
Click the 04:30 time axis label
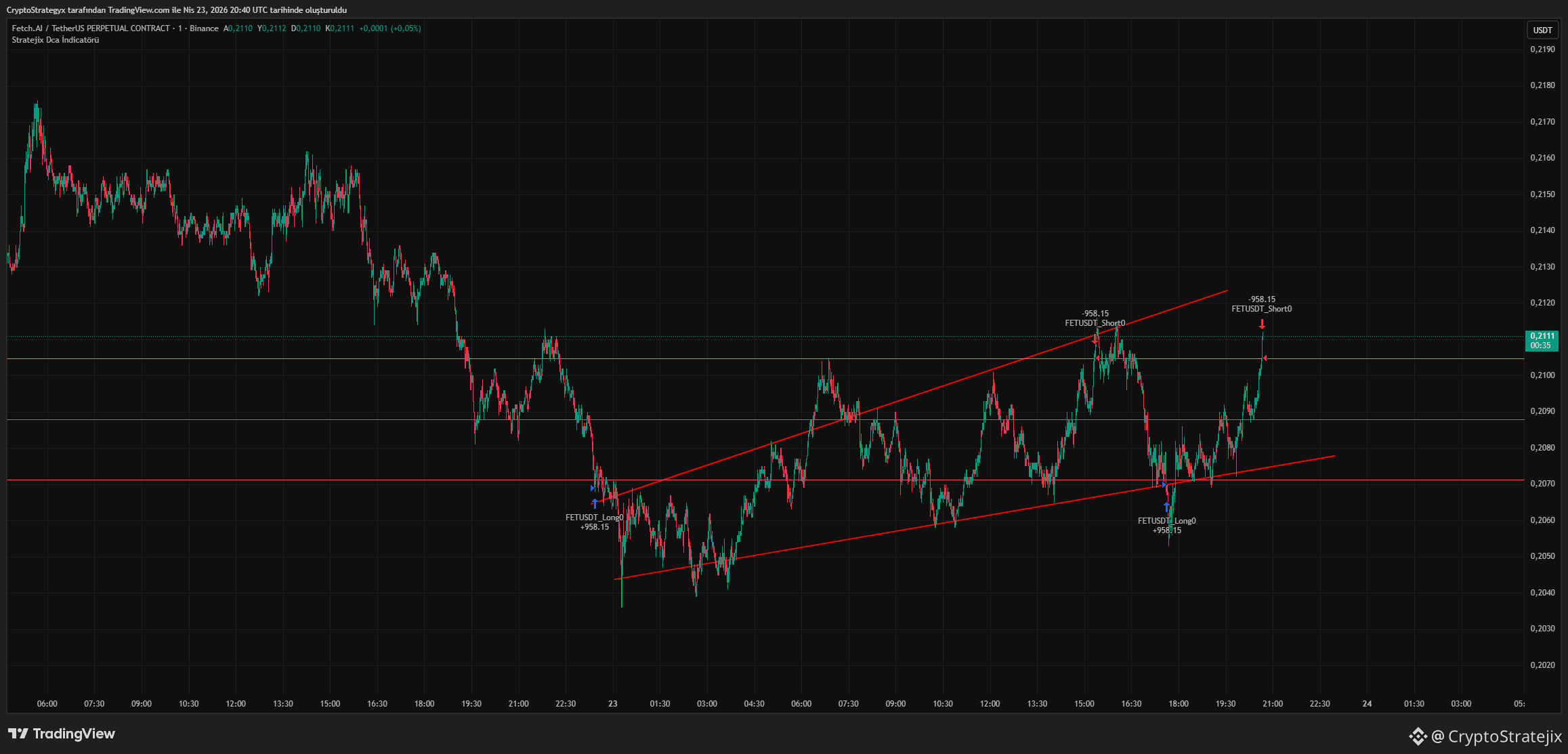click(x=754, y=704)
